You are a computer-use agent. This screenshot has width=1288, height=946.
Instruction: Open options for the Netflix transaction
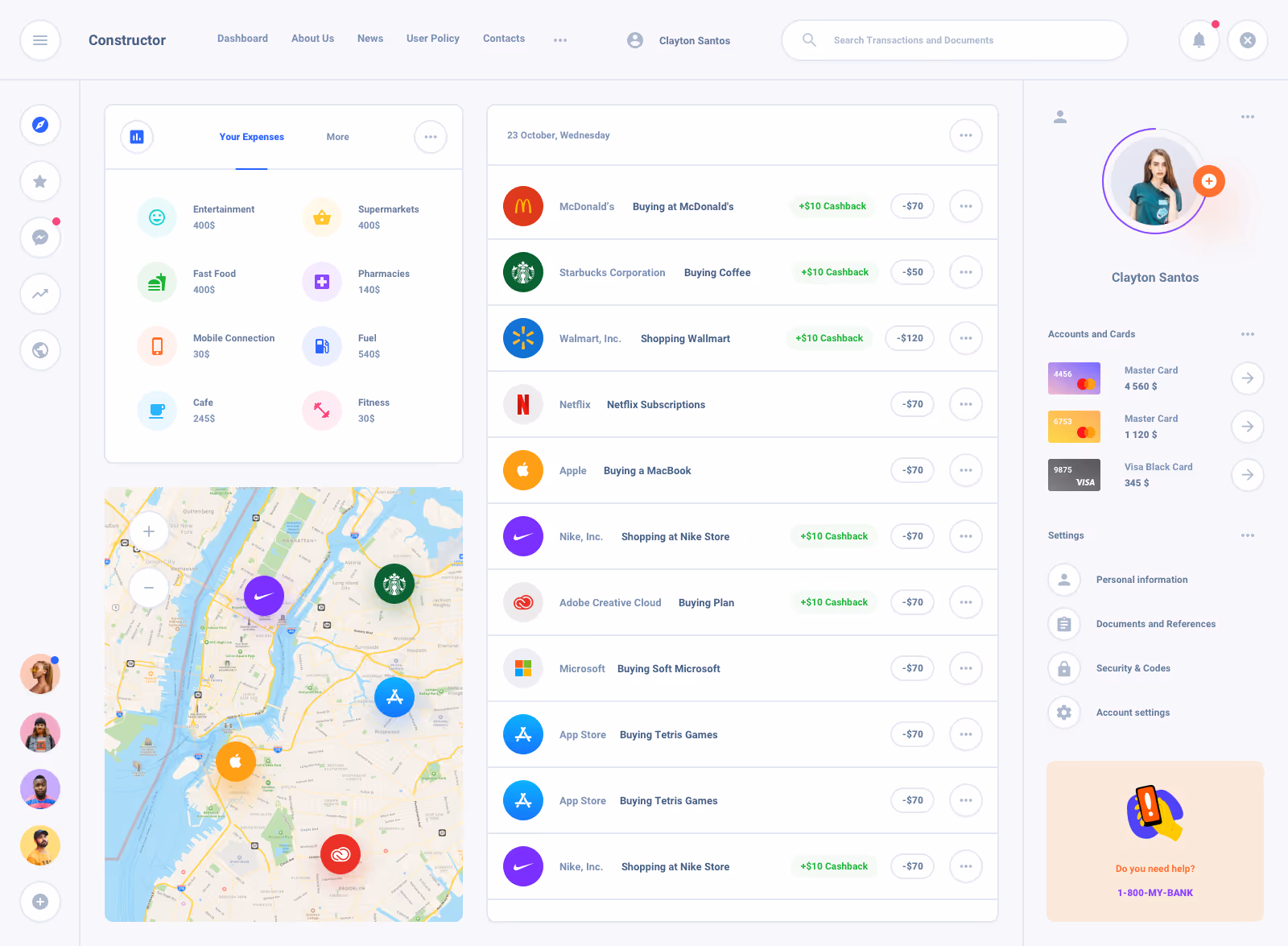pos(966,404)
